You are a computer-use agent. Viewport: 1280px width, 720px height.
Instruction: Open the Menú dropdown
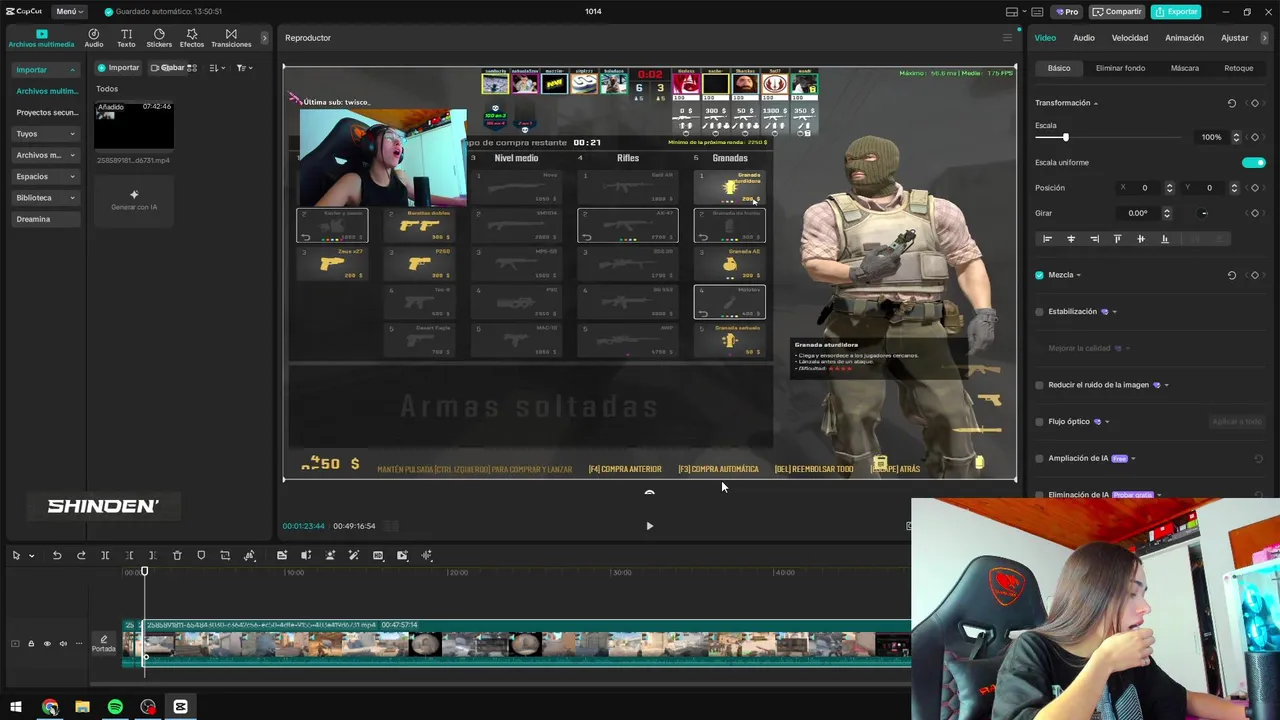point(69,11)
